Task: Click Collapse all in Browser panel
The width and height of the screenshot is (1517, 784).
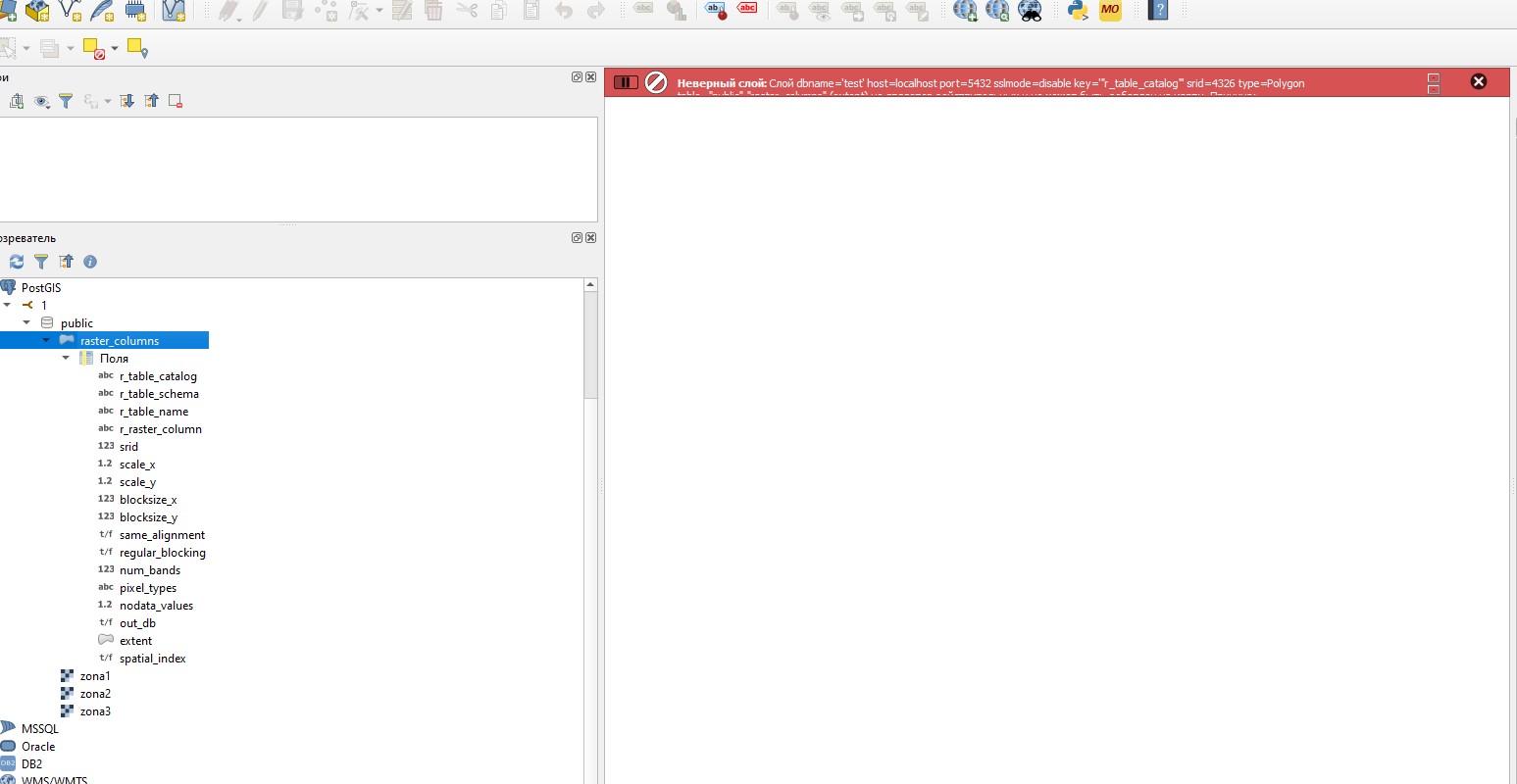Action: 66,262
